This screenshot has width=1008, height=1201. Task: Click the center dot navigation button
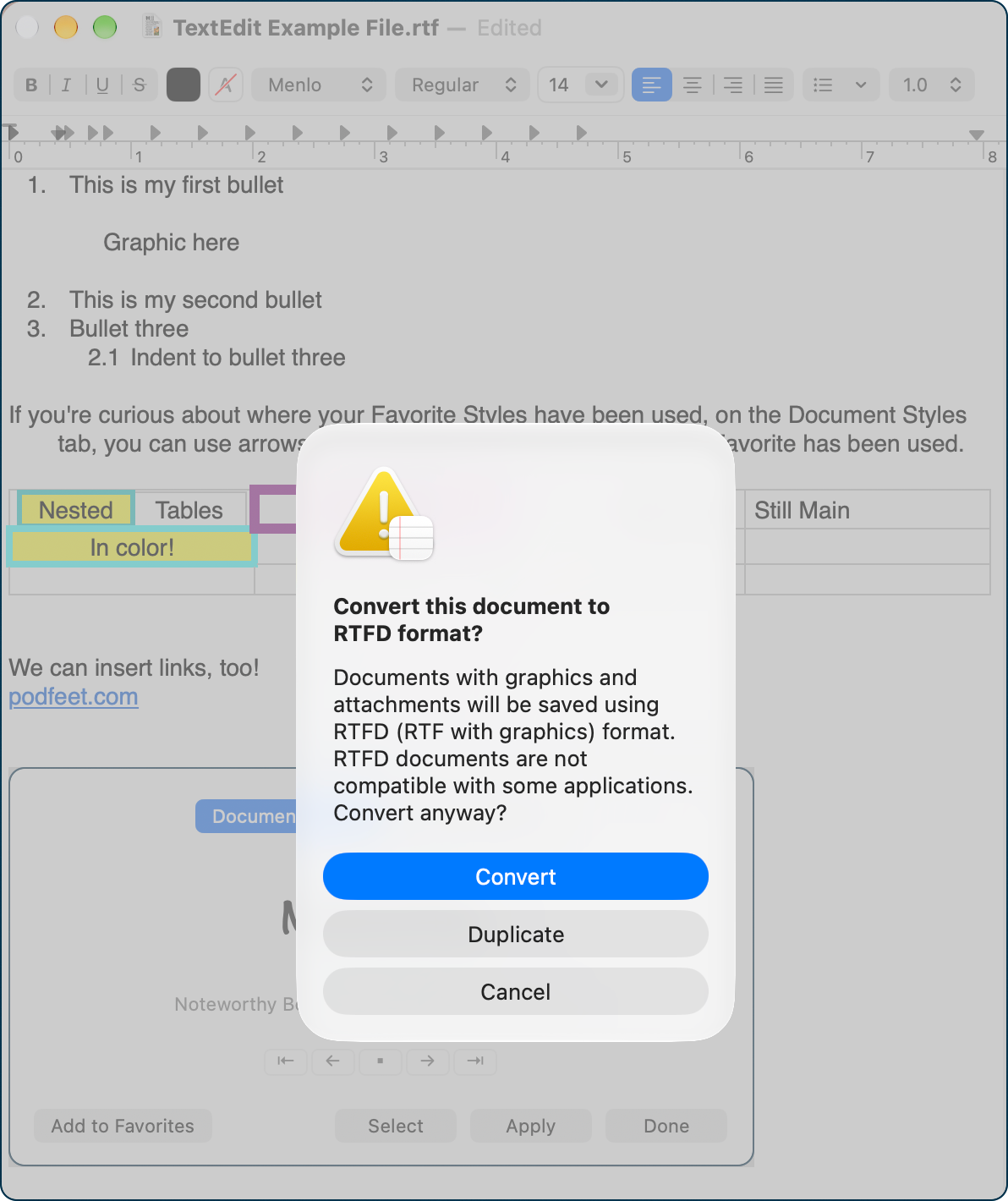point(381,1061)
